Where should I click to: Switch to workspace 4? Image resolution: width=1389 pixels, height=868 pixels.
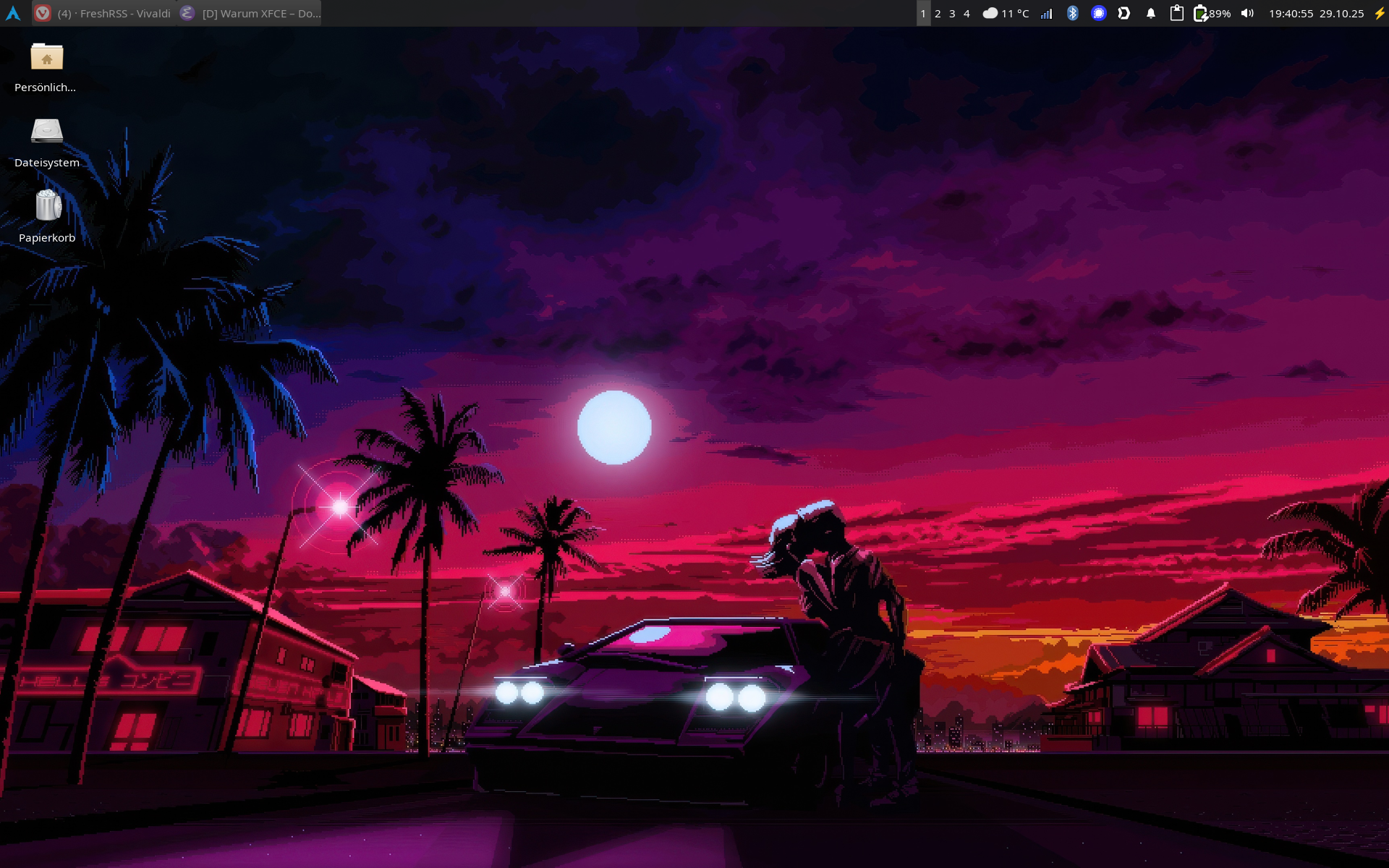click(x=967, y=12)
